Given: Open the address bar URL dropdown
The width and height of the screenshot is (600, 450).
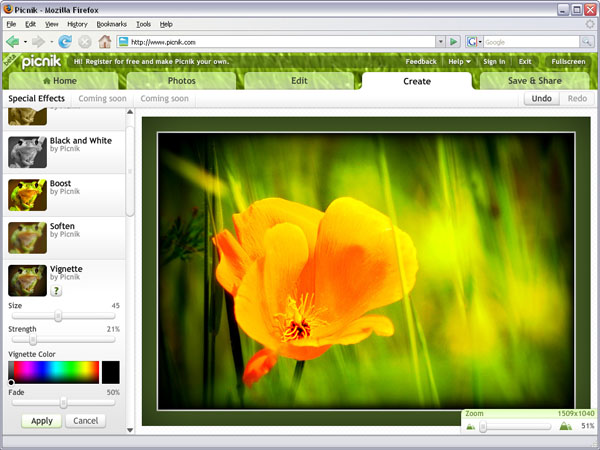Looking at the screenshot, I should [440, 41].
